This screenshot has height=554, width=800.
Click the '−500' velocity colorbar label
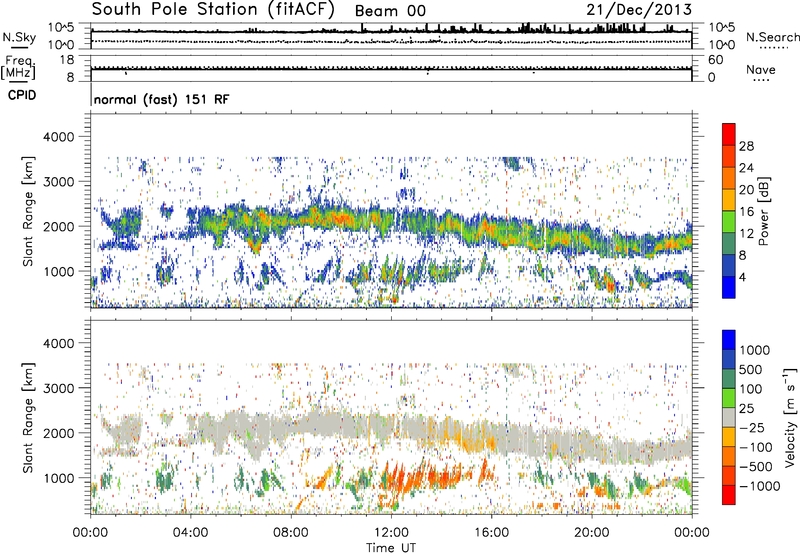756,467
